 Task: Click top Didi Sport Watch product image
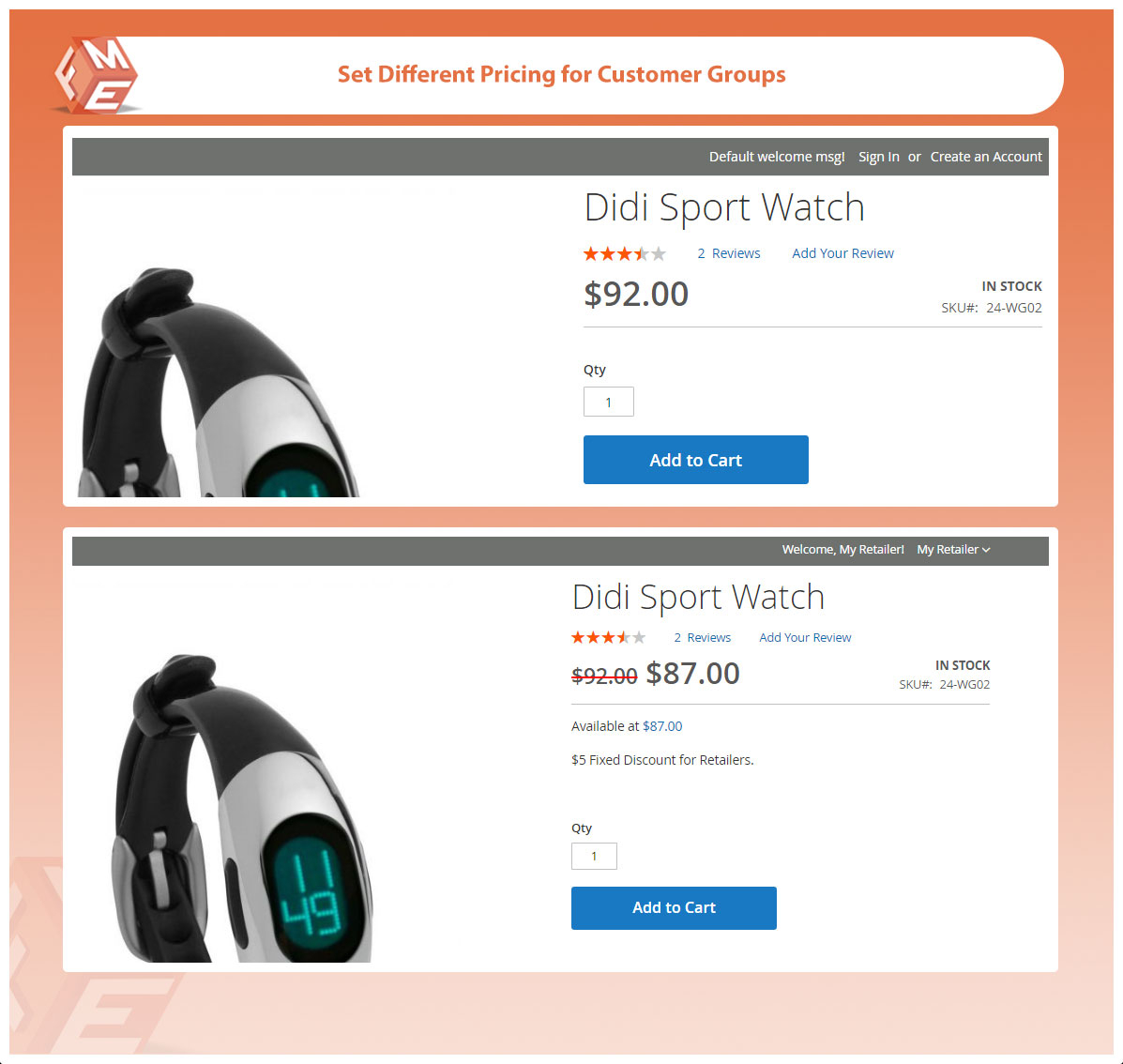point(219,382)
